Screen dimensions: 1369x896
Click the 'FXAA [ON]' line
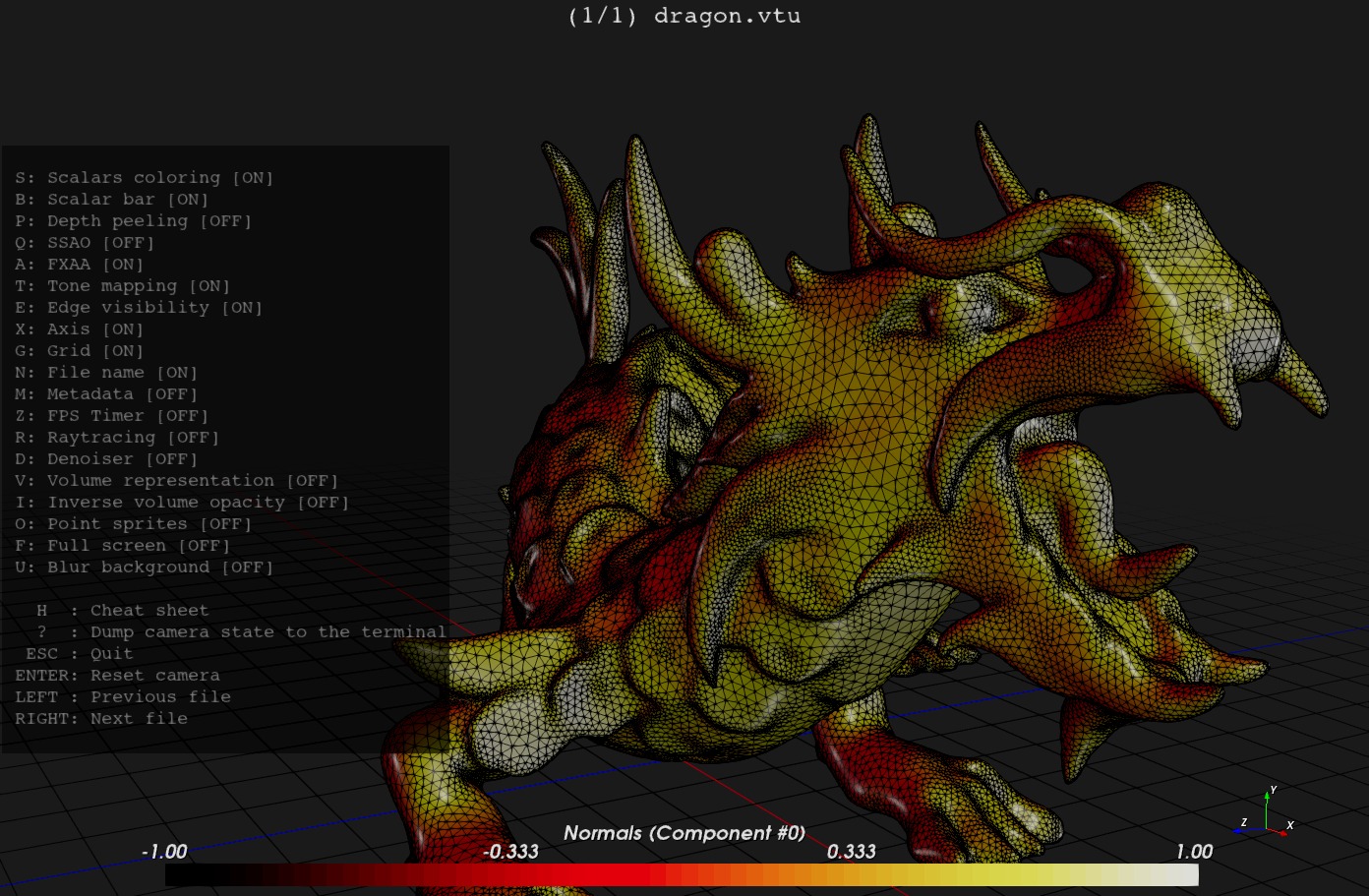click(80, 265)
